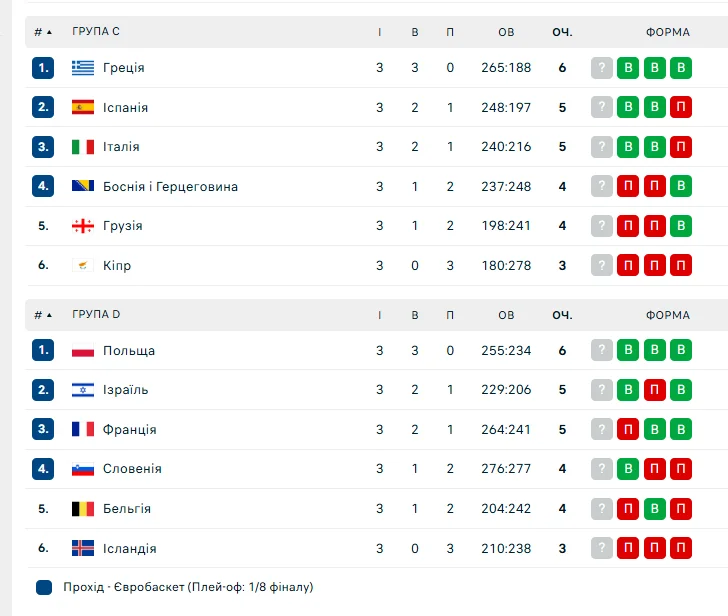Image resolution: width=728 pixels, height=616 pixels.
Task: Click Greece's most recent win form badge
Action: [x=628, y=68]
